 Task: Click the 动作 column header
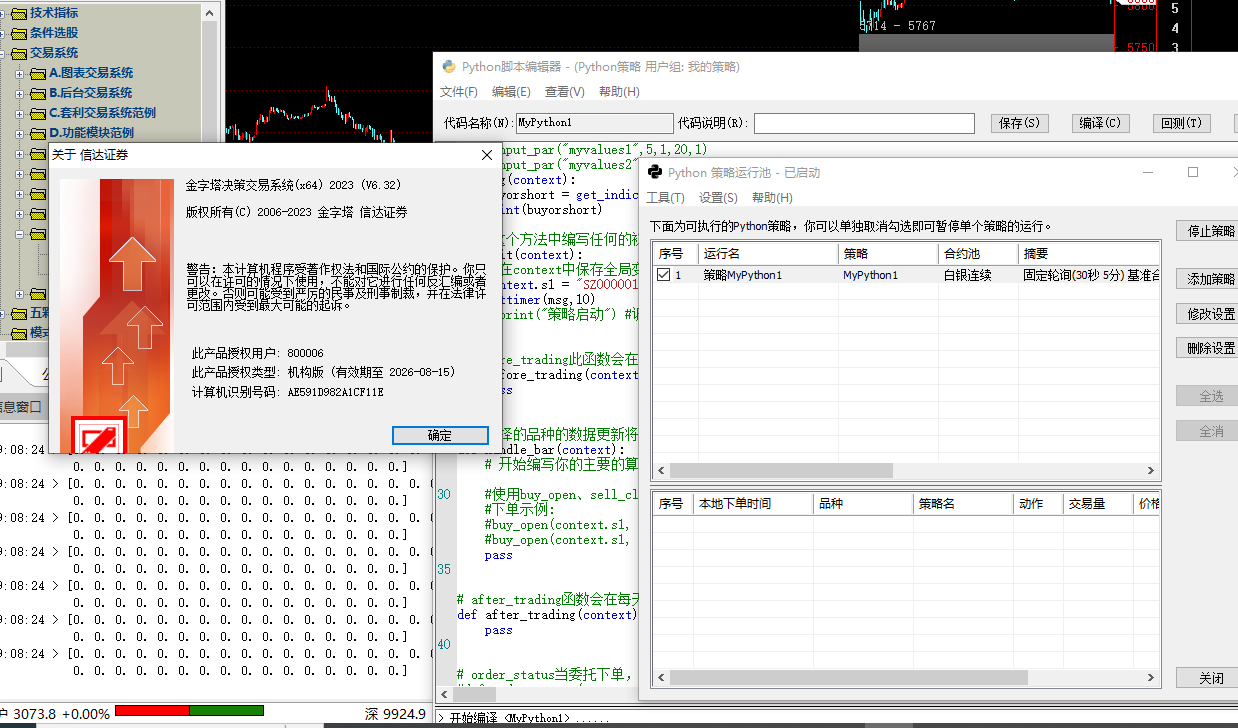pos(1039,504)
